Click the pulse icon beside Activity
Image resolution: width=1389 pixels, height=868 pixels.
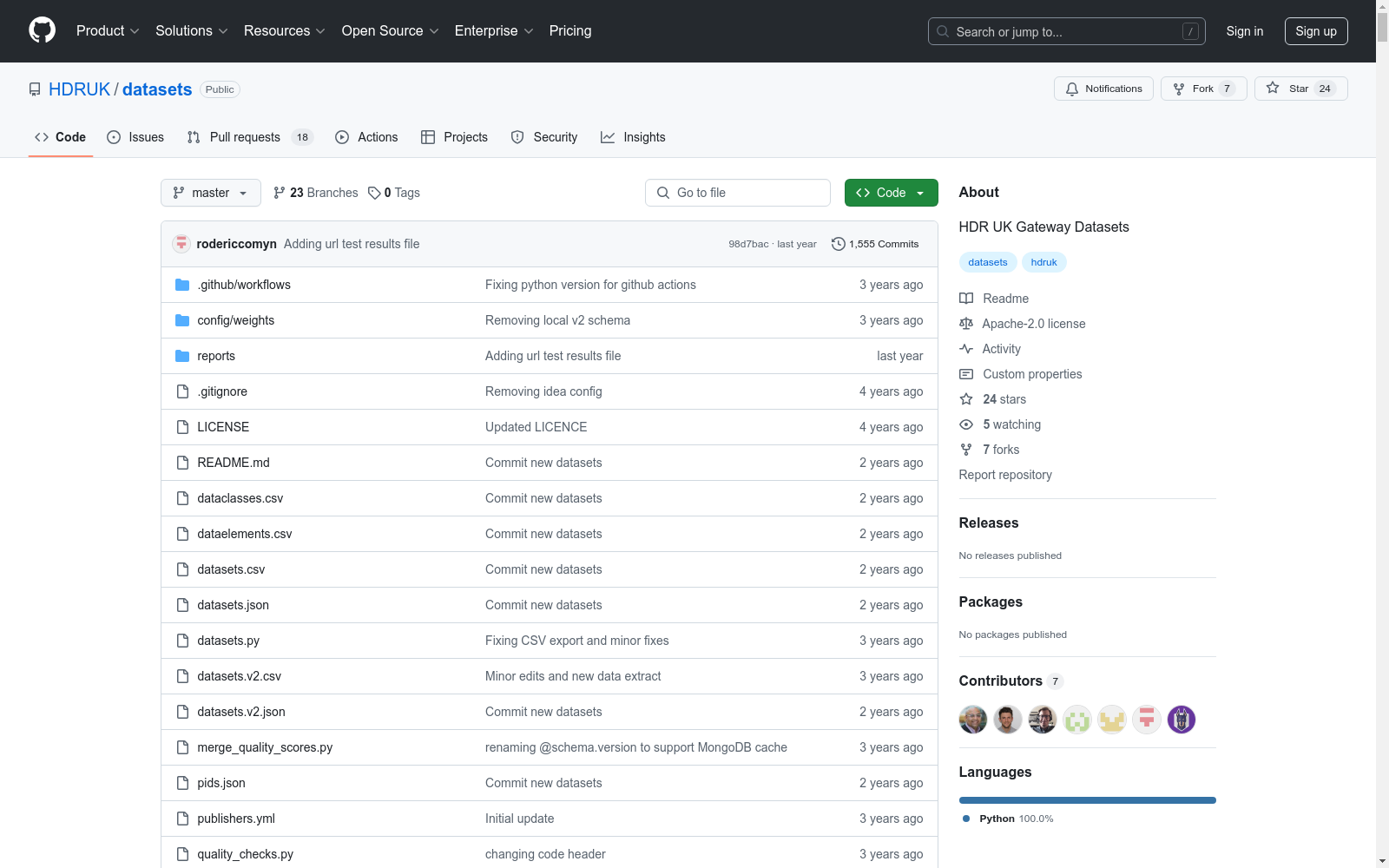[966, 349]
